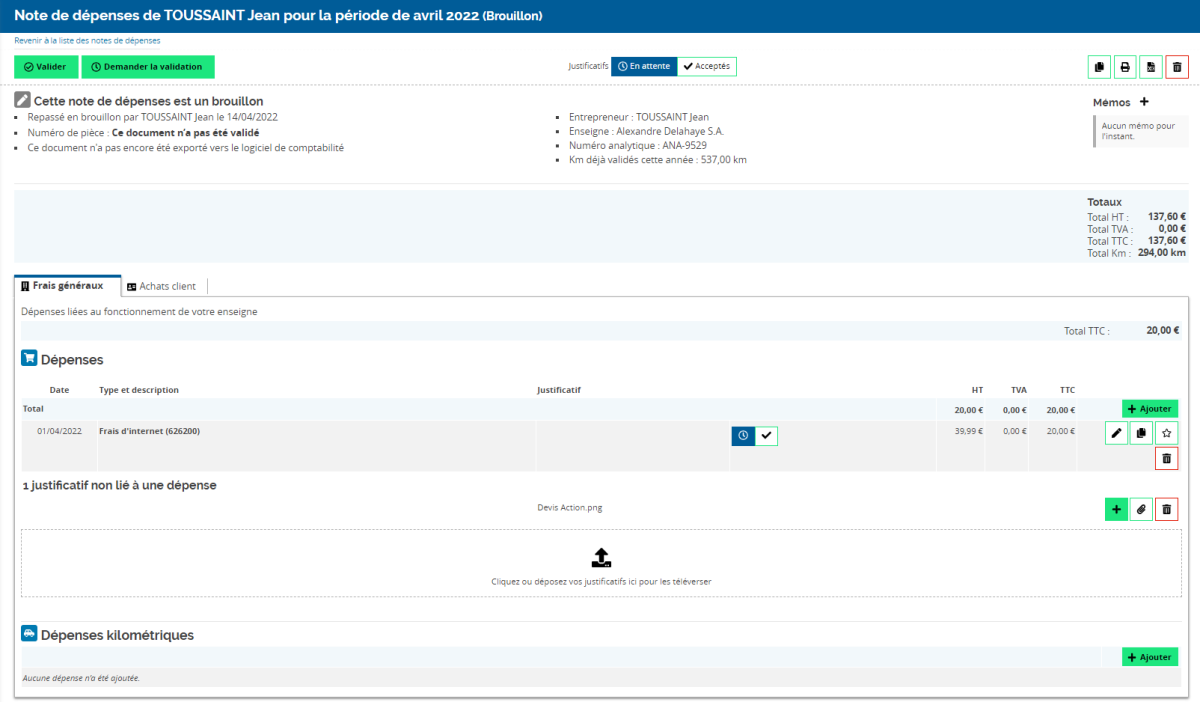Mark internet expense receipt as accepted (checkmark)
This screenshot has width=1200, height=702.
pyautogui.click(x=766, y=435)
